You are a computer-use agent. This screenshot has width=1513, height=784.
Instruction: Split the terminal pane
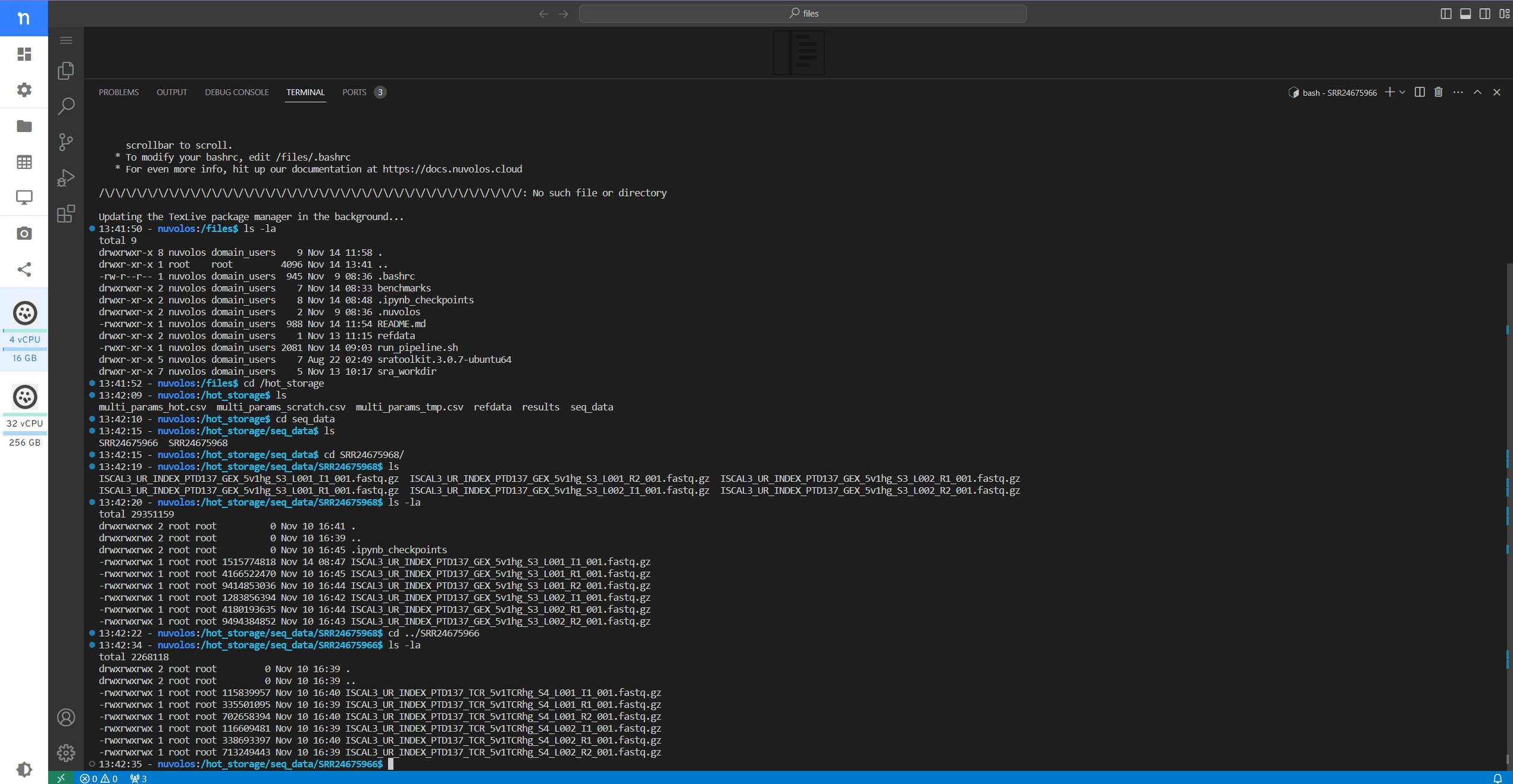pos(1420,92)
